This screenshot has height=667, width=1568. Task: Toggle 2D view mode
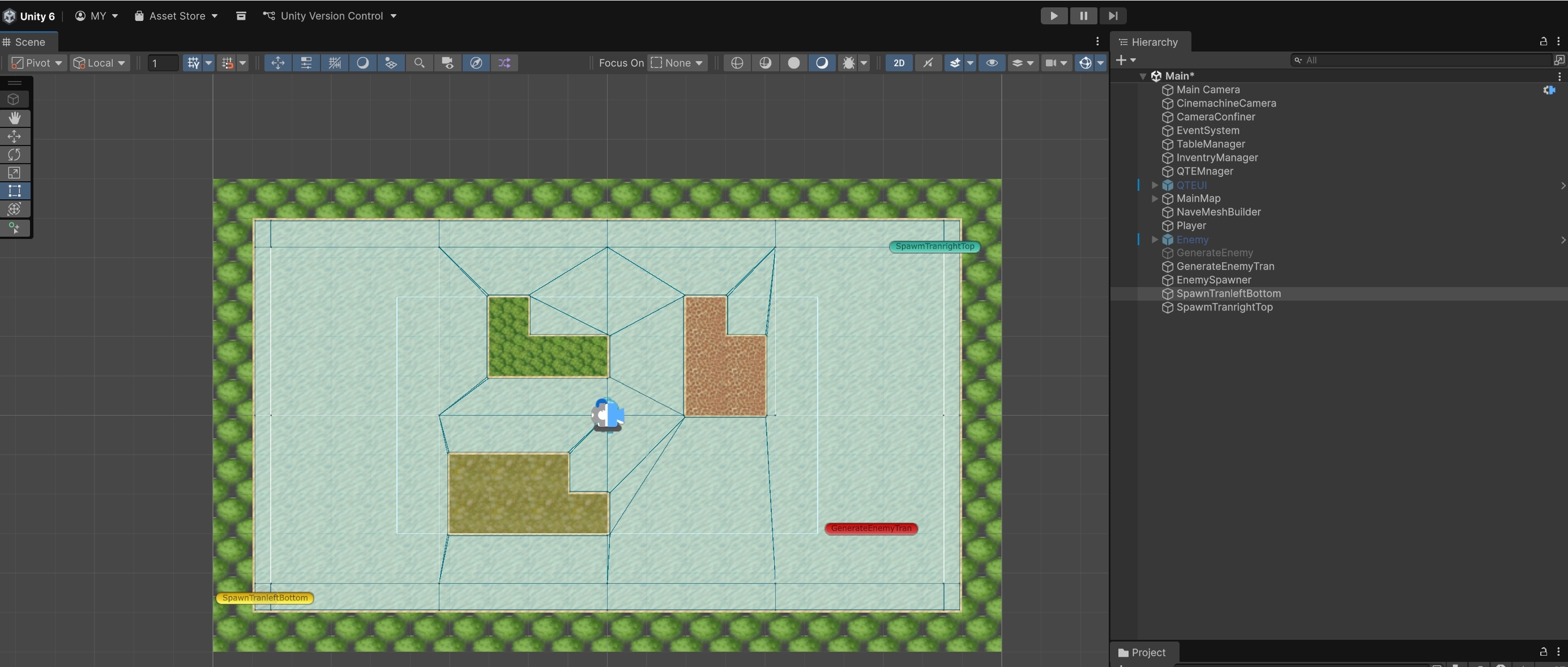899,63
